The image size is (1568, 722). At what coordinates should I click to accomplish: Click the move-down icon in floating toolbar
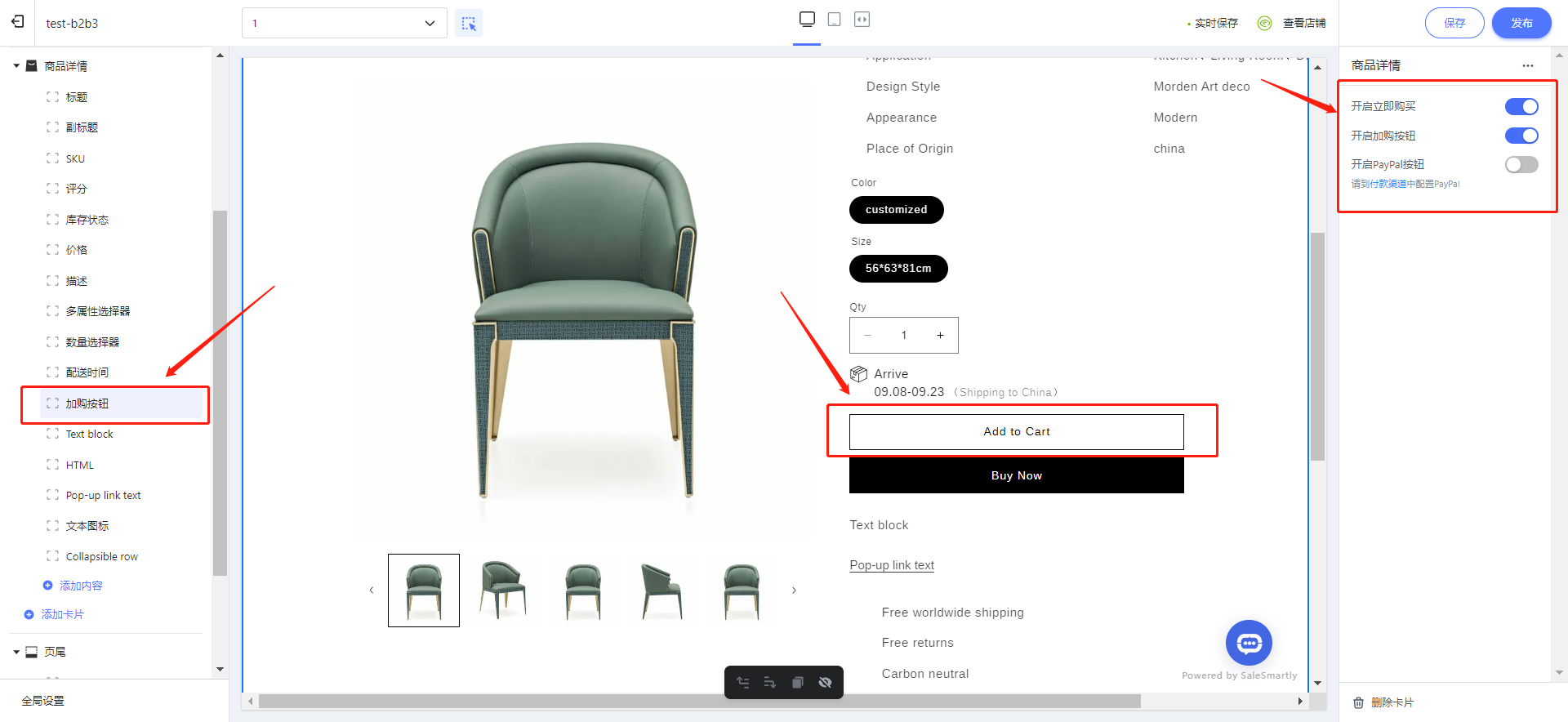(x=770, y=683)
